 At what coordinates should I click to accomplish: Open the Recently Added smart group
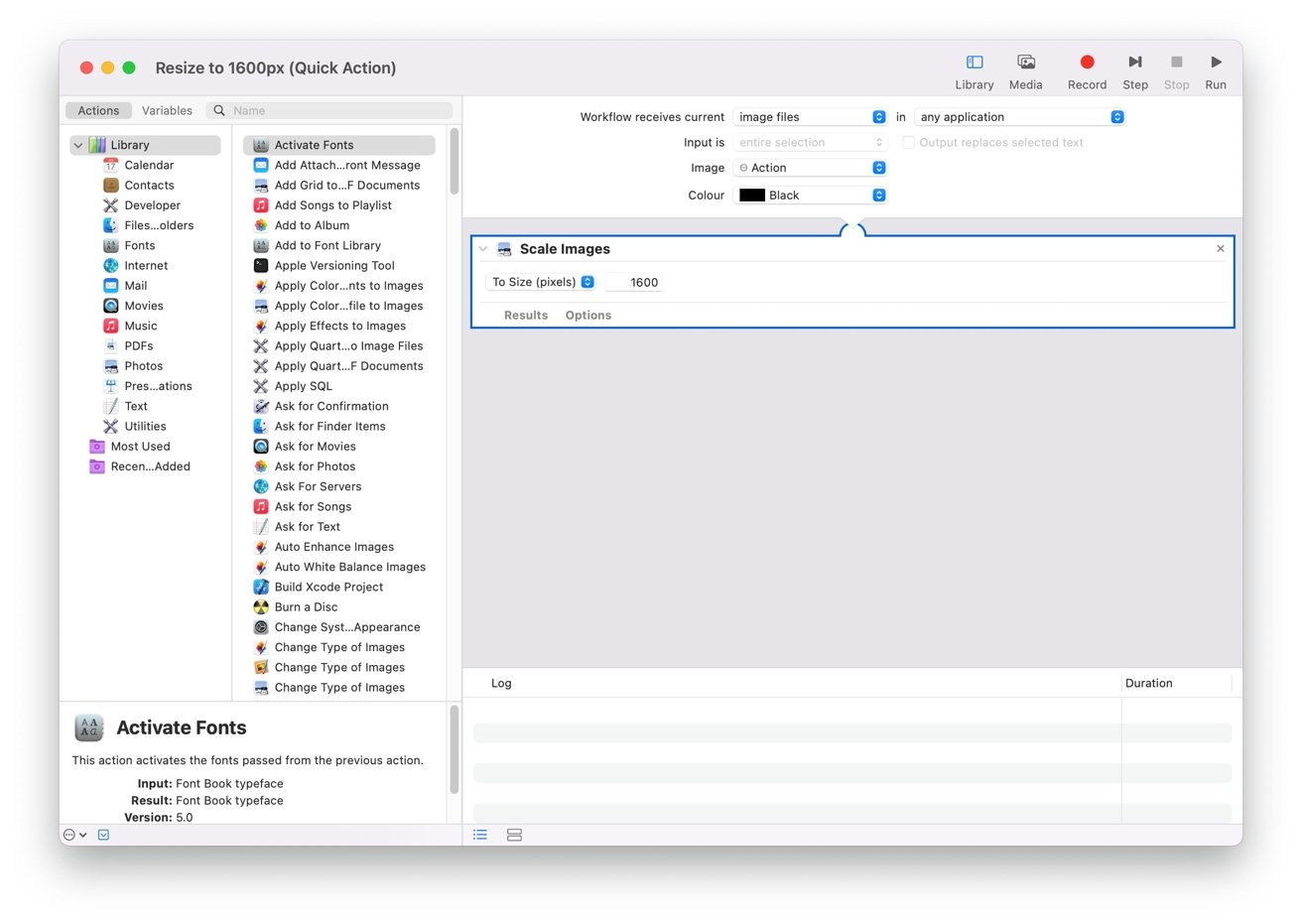[x=150, y=466]
